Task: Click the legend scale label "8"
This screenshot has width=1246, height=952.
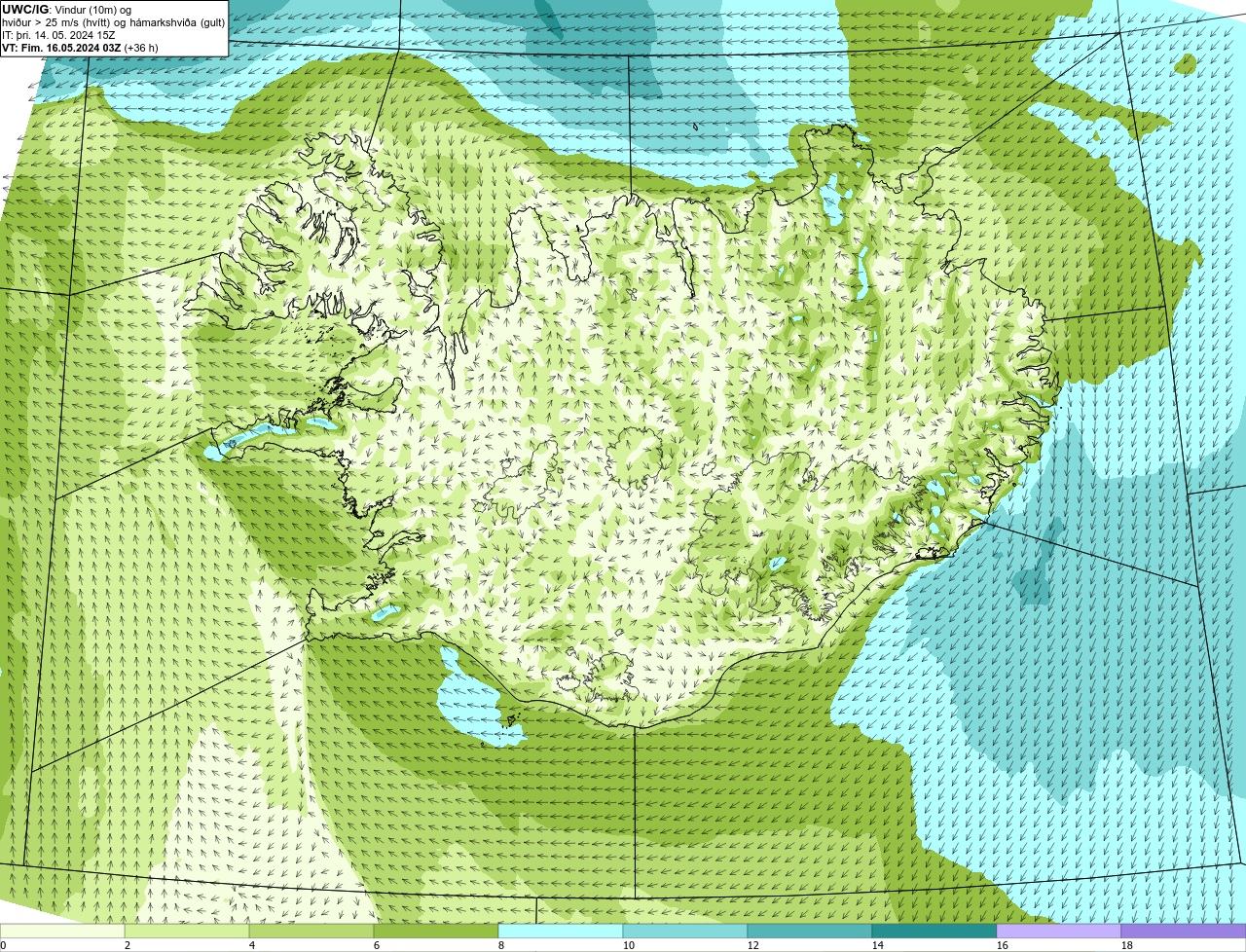Action: [501, 945]
